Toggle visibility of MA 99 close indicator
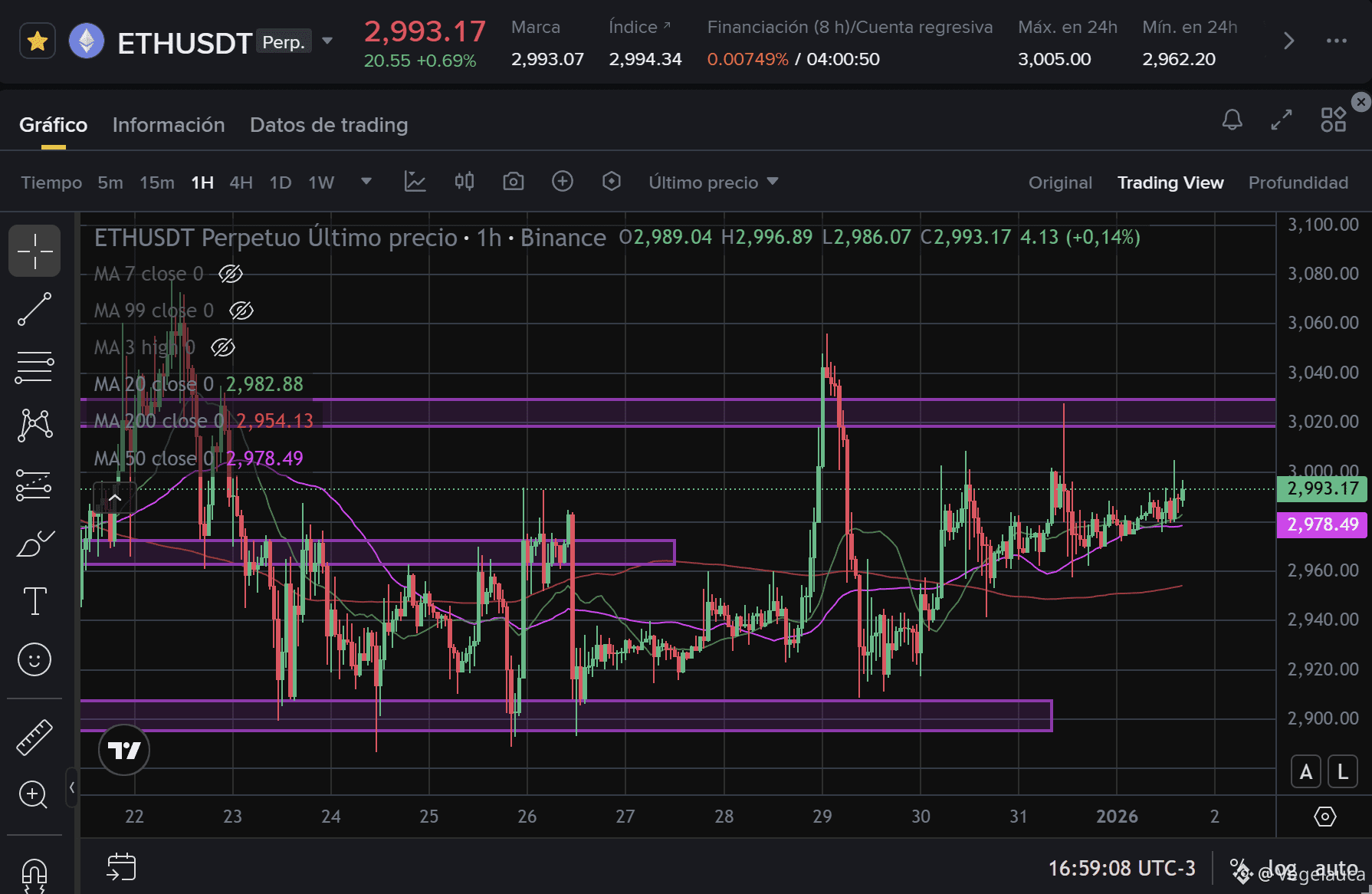This screenshot has width=1372, height=894. 241,311
